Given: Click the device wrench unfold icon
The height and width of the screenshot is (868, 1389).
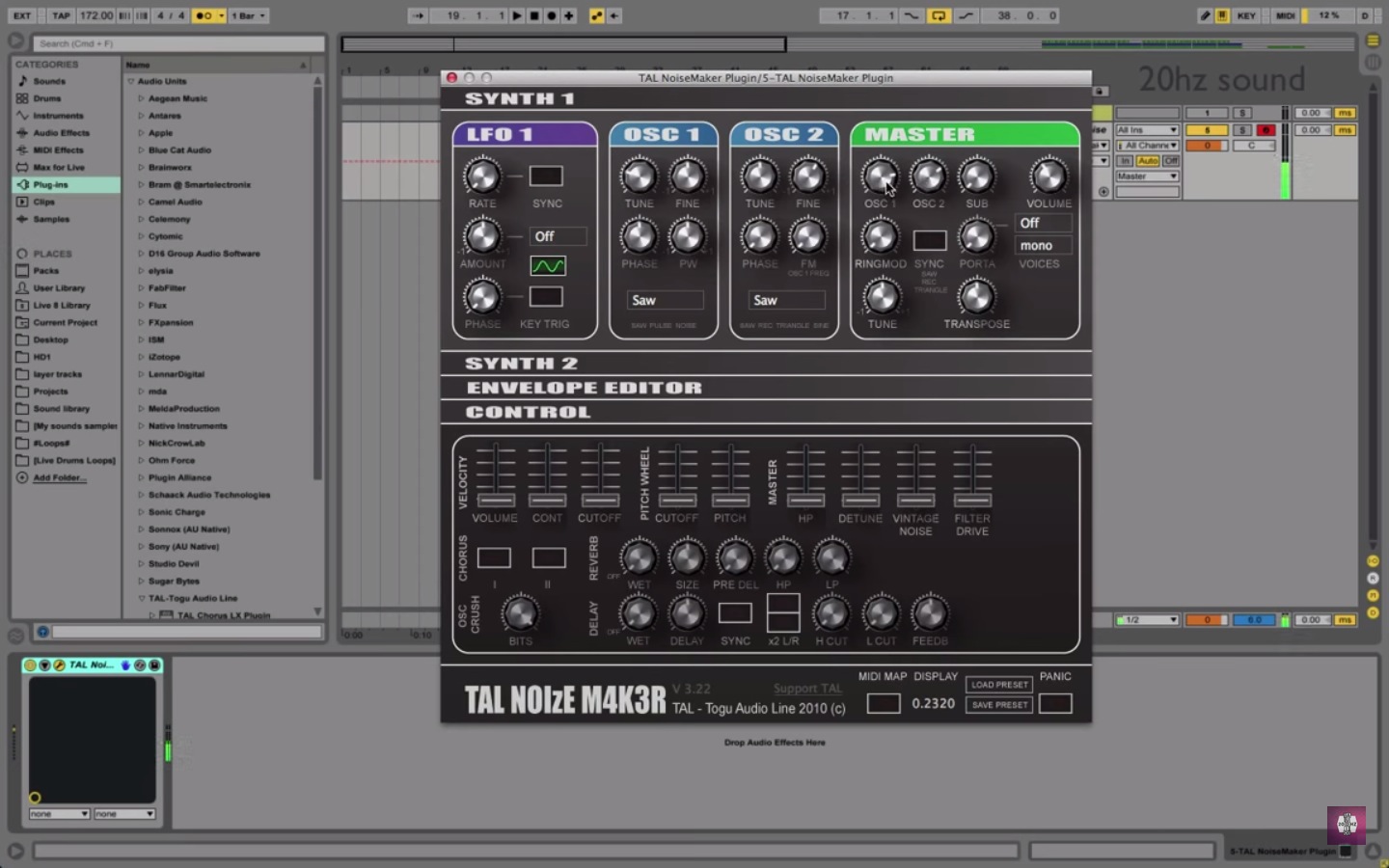Looking at the screenshot, I should pyautogui.click(x=59, y=665).
